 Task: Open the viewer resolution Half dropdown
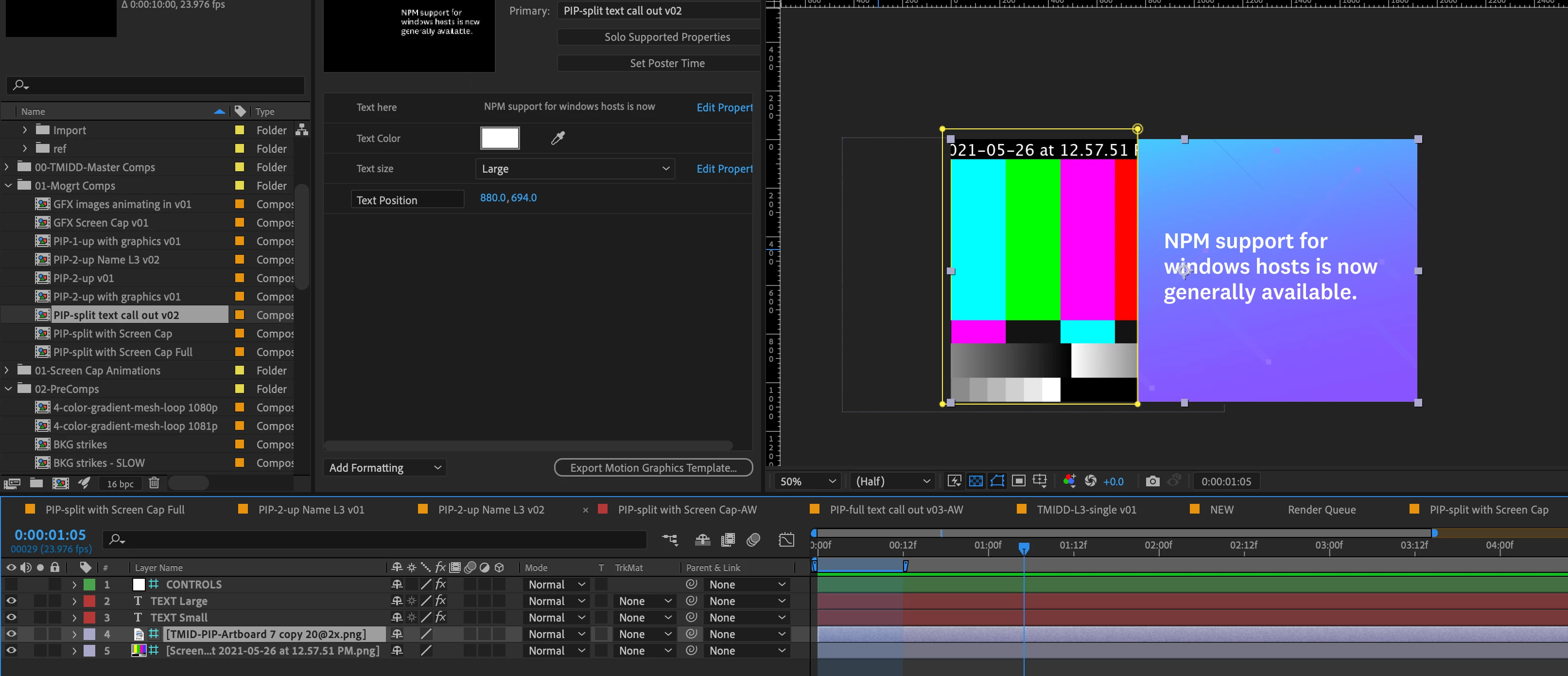[892, 481]
